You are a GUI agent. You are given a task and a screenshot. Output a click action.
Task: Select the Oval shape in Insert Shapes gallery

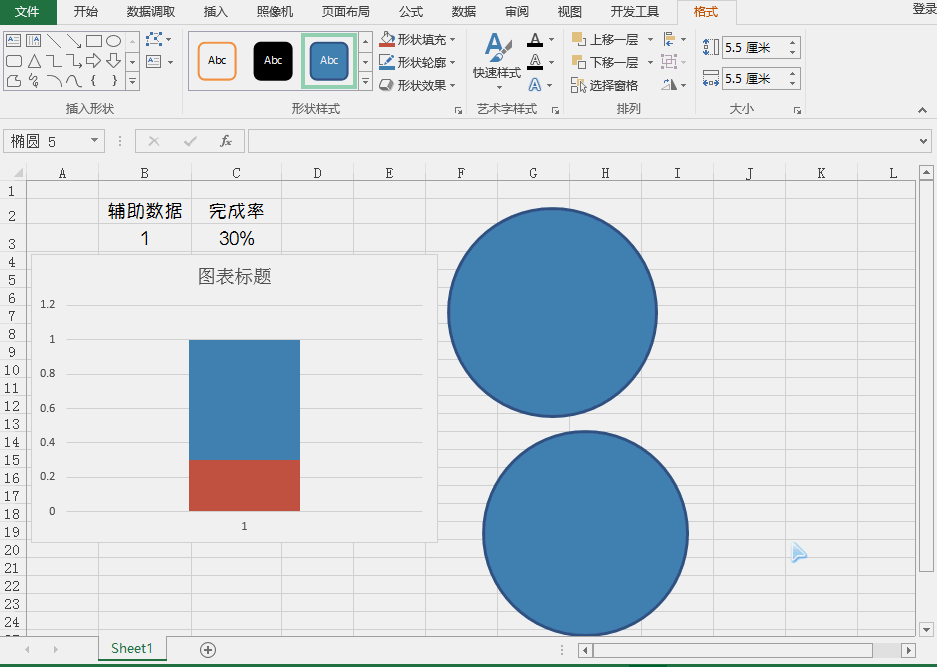click(x=114, y=40)
